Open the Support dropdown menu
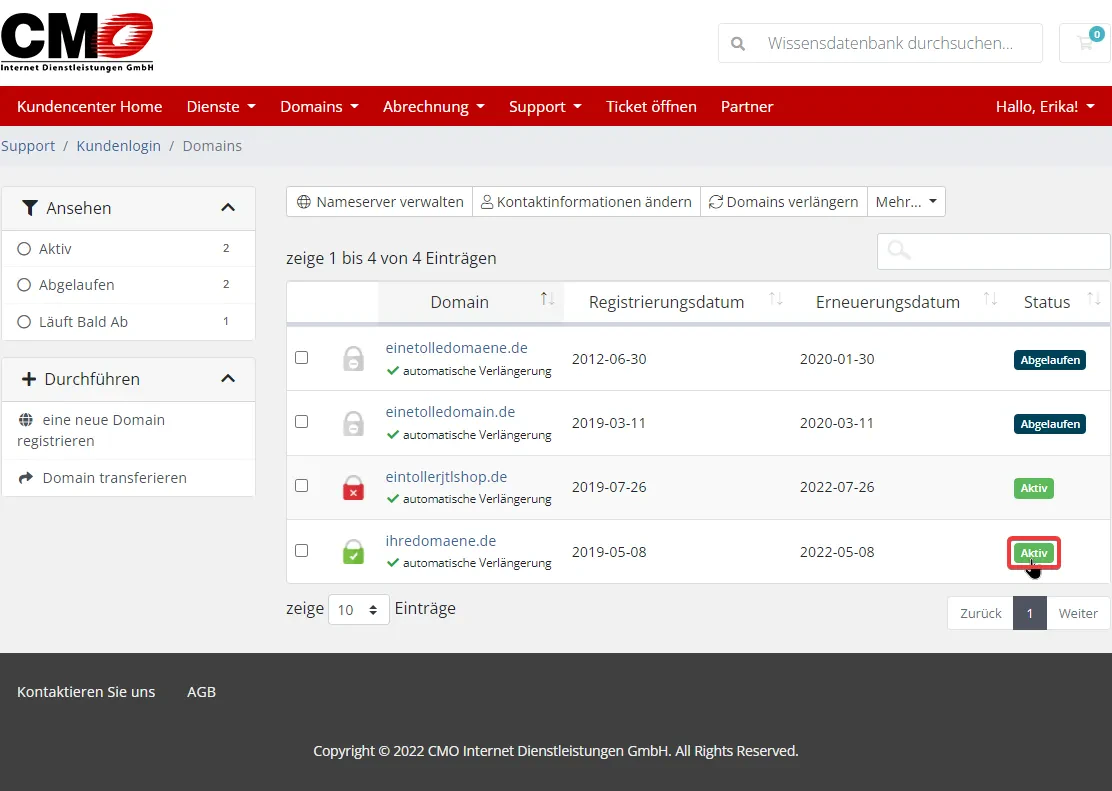 point(545,106)
